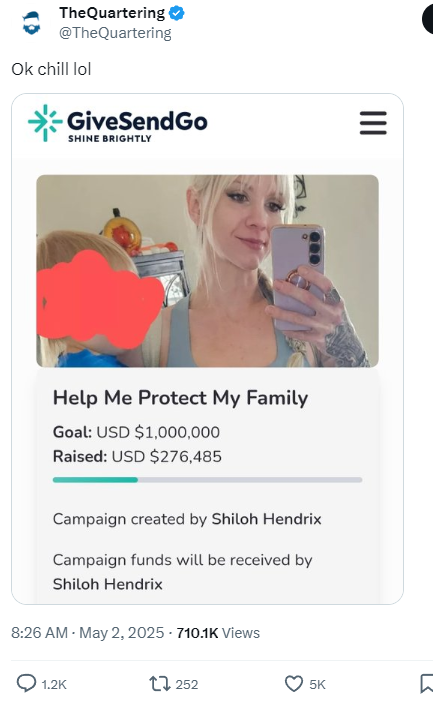Click the 252 reposts count
Image resolution: width=433 pixels, height=704 pixels.
point(186,684)
